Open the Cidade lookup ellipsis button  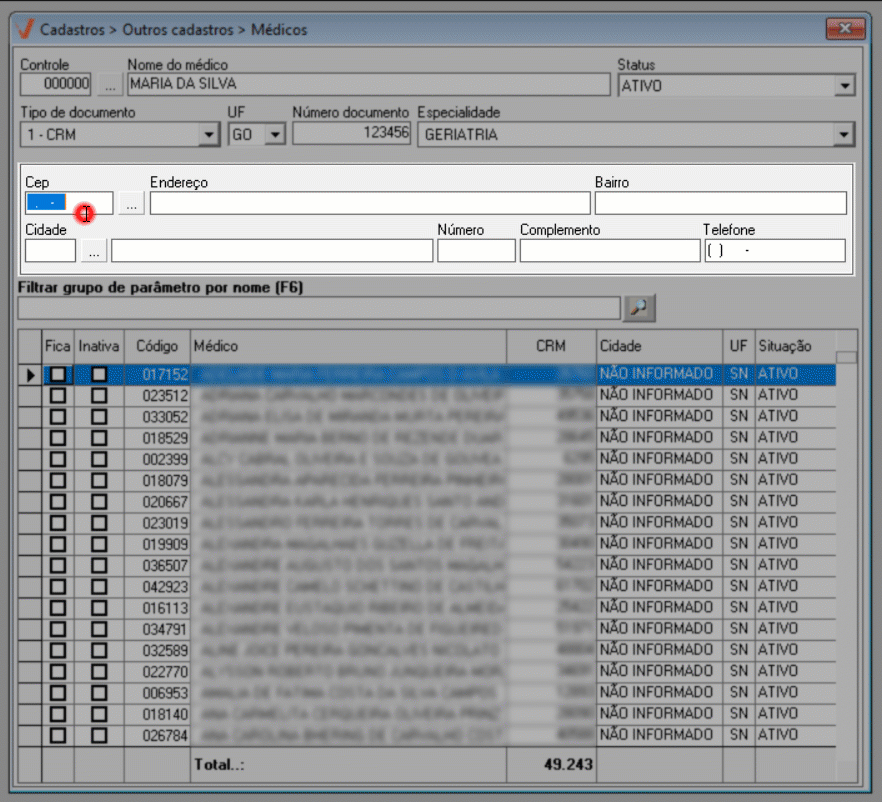click(x=93, y=251)
